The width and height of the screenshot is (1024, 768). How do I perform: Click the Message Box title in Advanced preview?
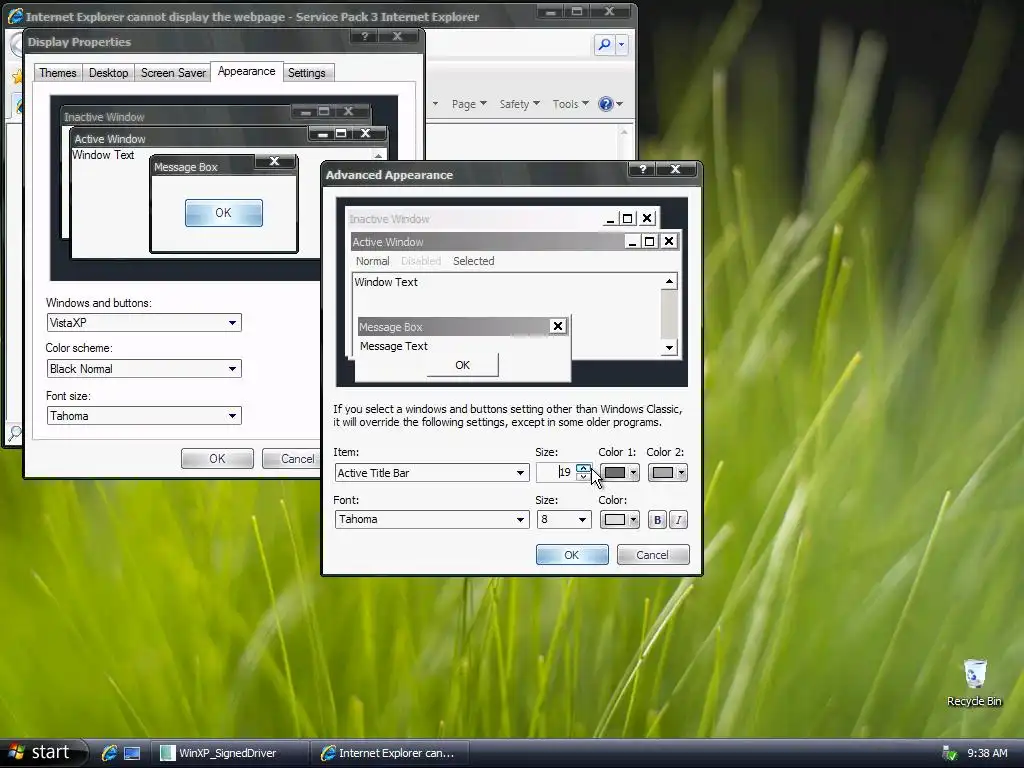point(391,327)
